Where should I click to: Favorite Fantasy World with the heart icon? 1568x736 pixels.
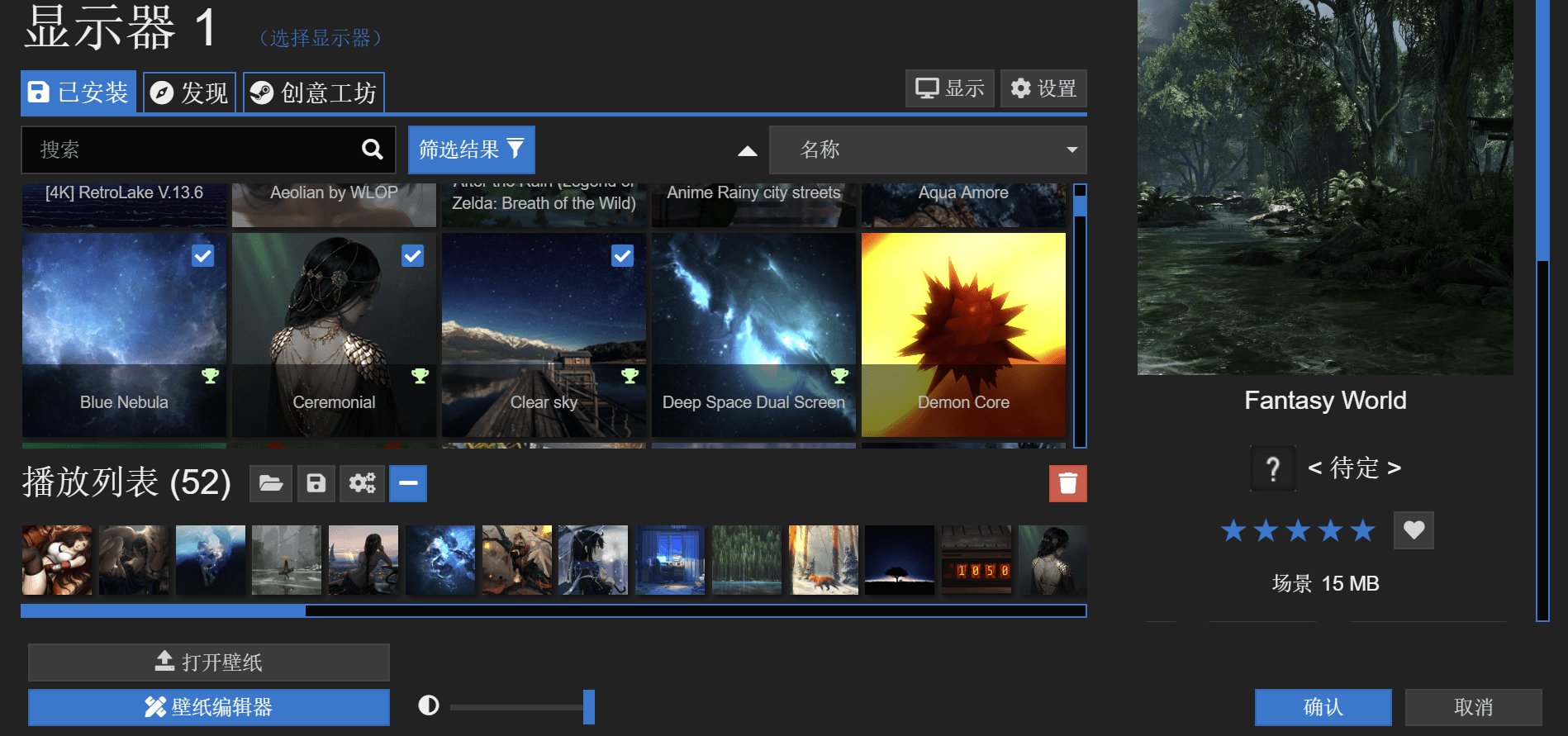(x=1414, y=530)
